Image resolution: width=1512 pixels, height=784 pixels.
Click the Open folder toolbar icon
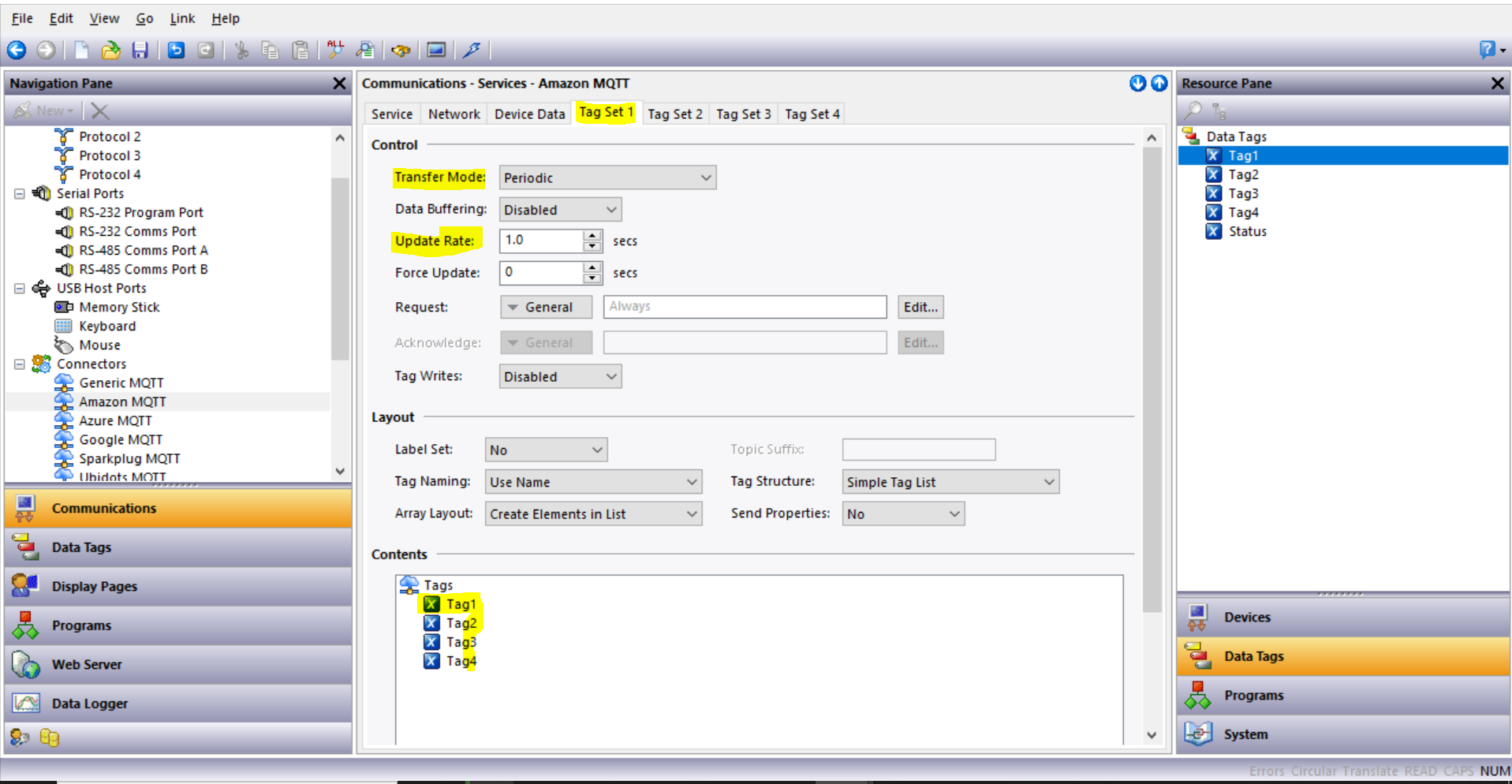click(x=110, y=50)
